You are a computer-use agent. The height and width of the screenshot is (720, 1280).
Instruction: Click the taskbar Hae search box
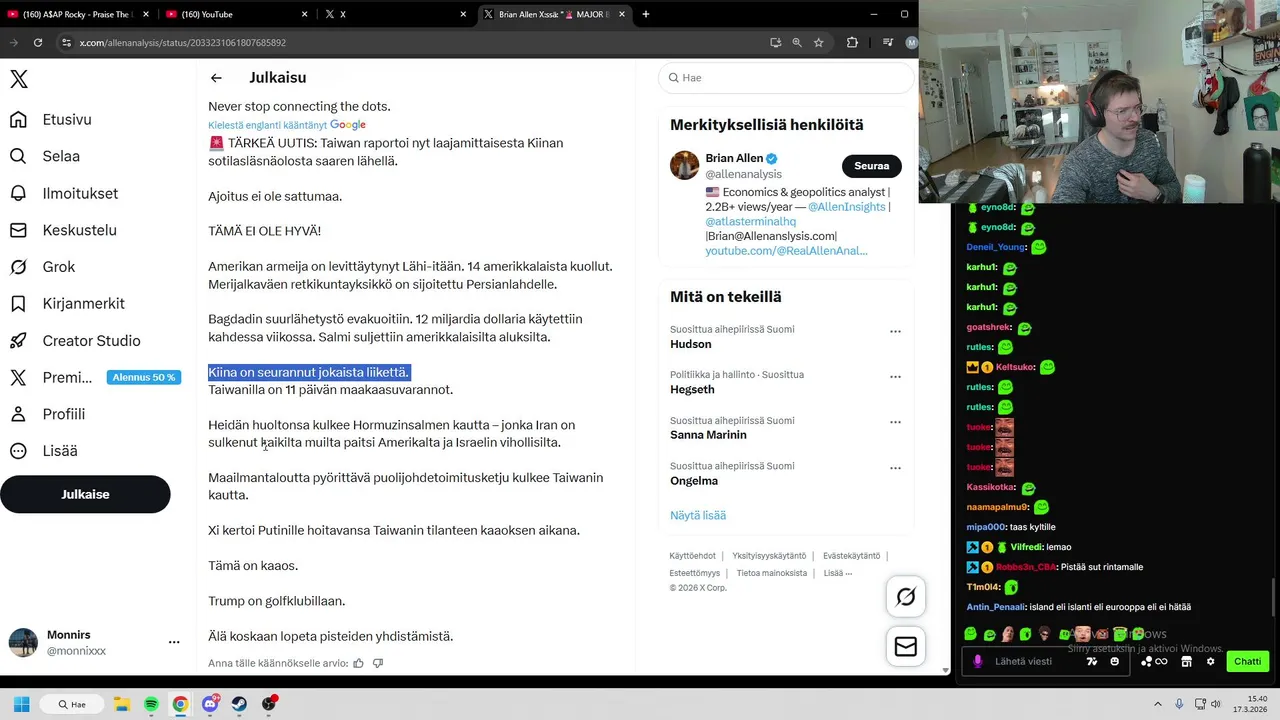click(73, 704)
